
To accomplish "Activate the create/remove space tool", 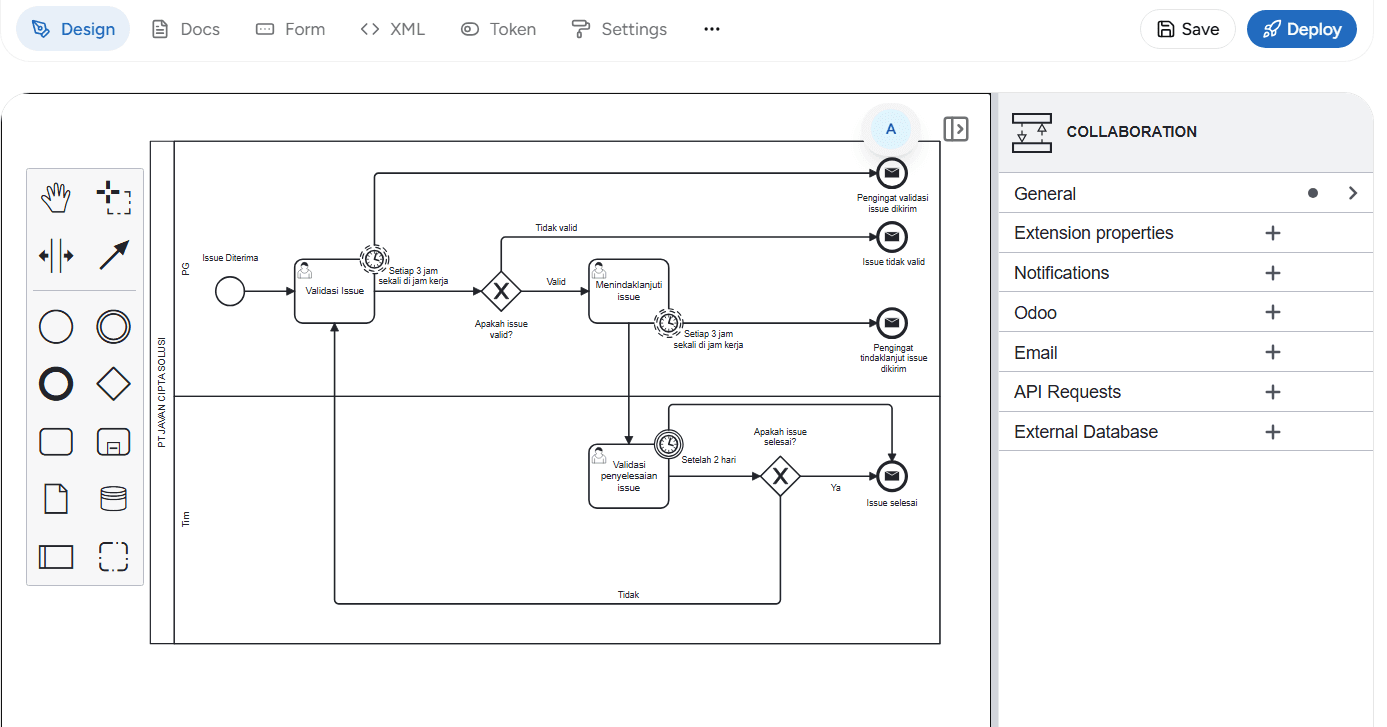I will pyautogui.click(x=56, y=255).
